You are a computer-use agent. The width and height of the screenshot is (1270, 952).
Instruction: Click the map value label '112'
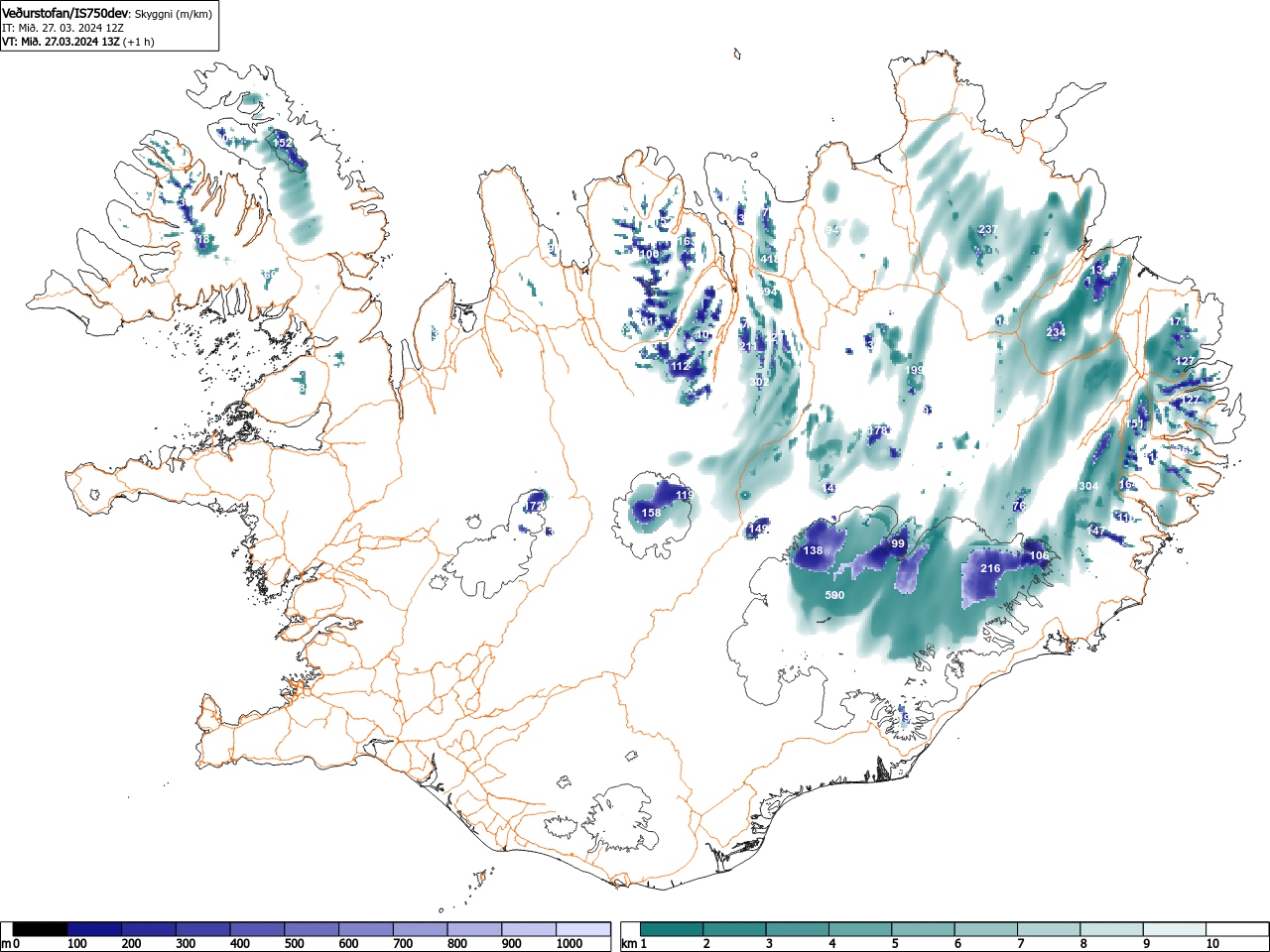pos(680,367)
